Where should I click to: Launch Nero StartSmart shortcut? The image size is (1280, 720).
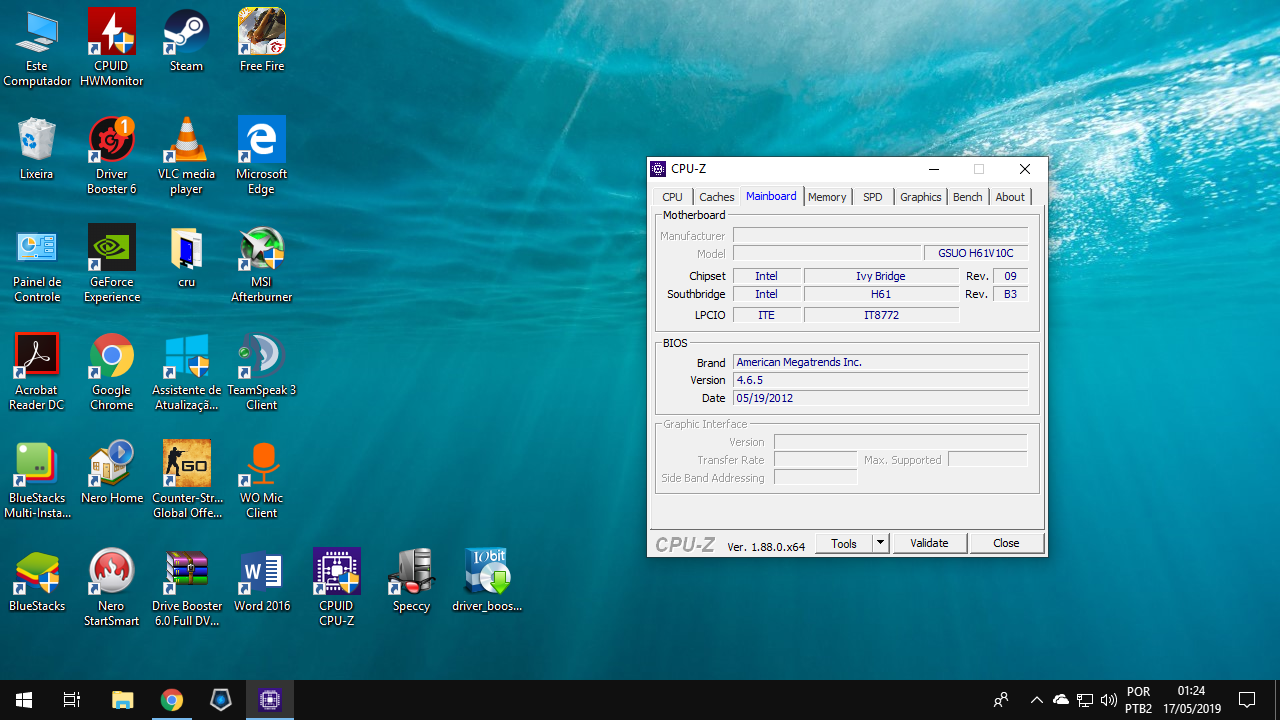tap(112, 588)
